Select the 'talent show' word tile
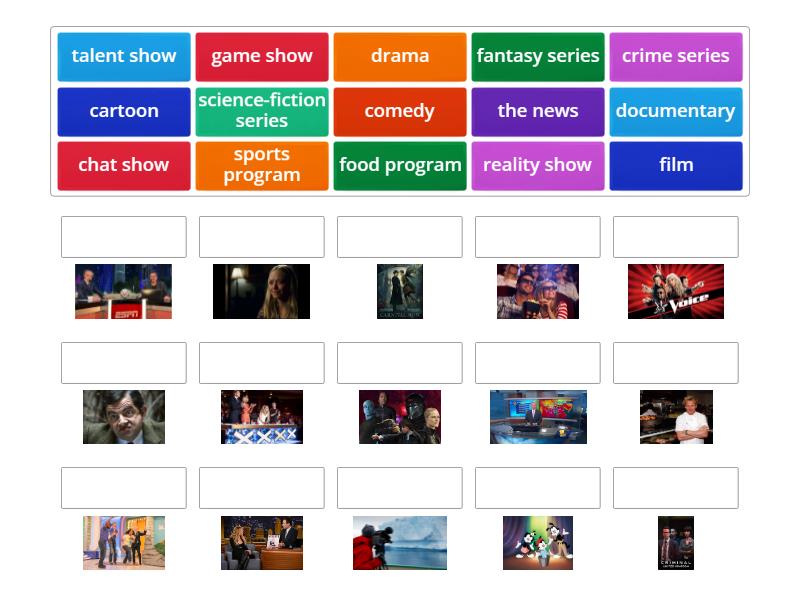 tap(122, 56)
